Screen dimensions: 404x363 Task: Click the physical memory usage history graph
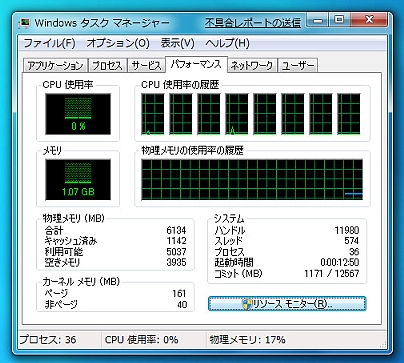coord(252,180)
